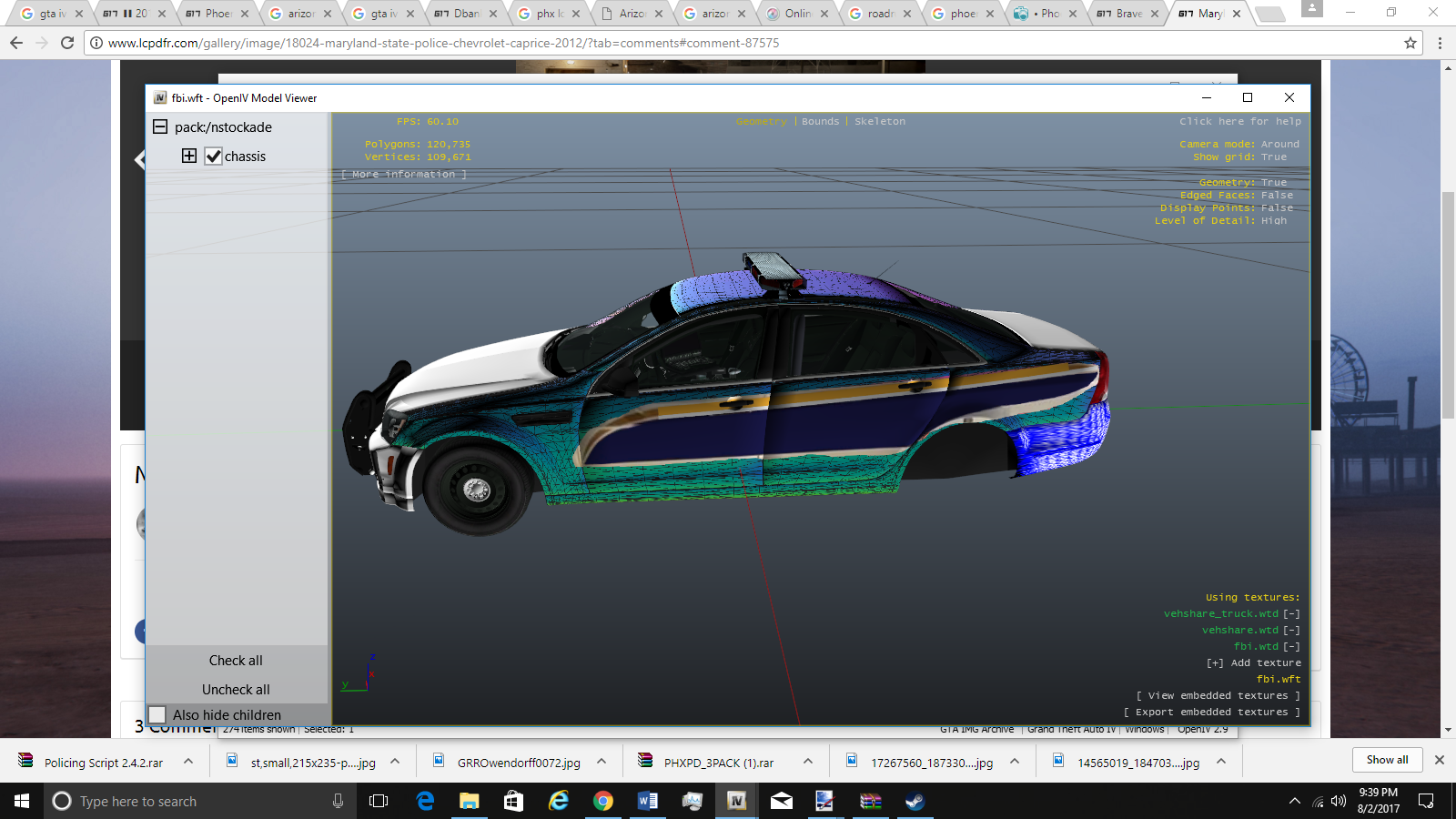Open the OpenIV taskbar icon

click(736, 801)
